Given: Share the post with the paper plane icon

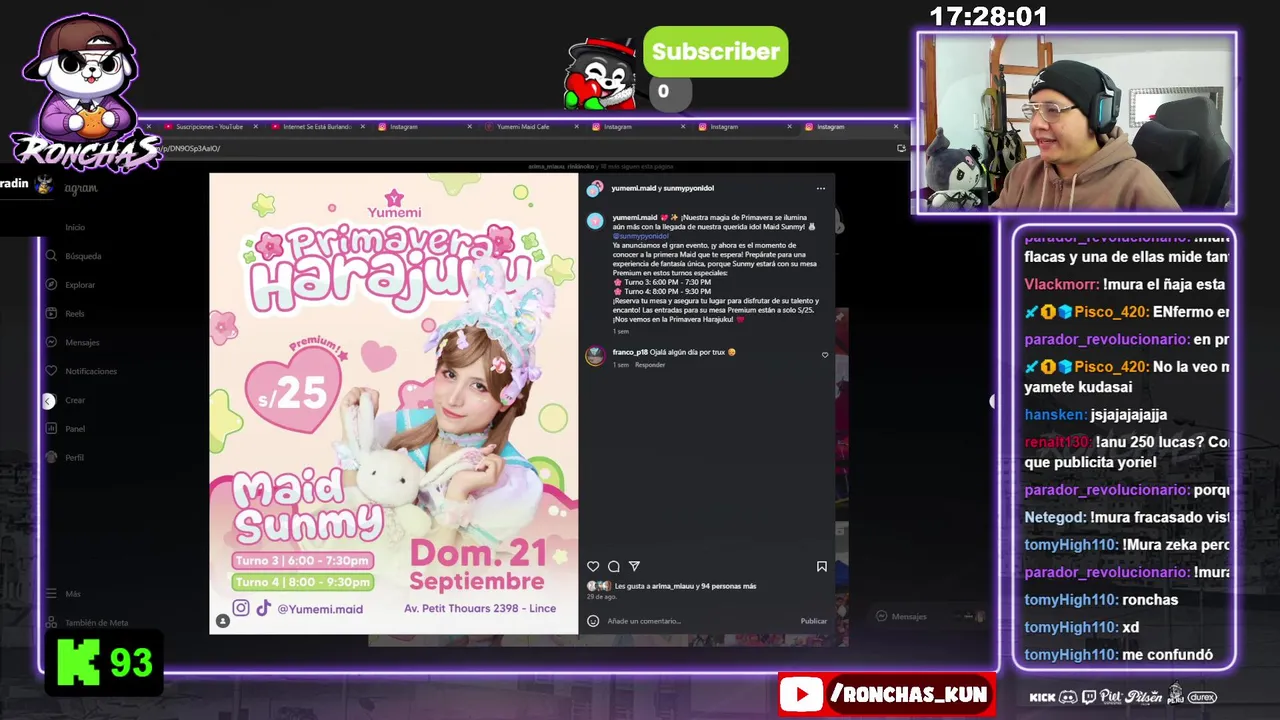Looking at the screenshot, I should 634,566.
